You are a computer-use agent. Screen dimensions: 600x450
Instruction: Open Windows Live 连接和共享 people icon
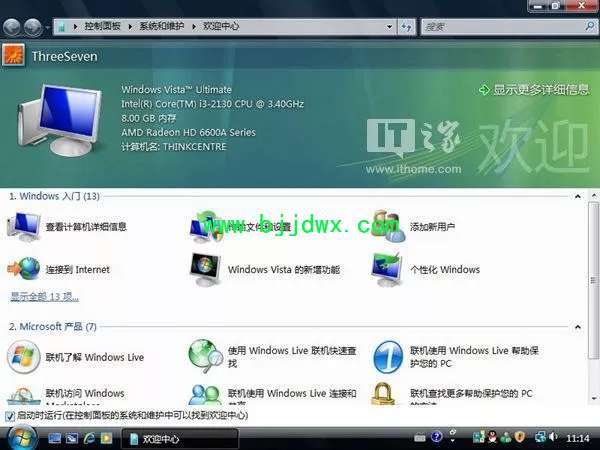(206, 395)
